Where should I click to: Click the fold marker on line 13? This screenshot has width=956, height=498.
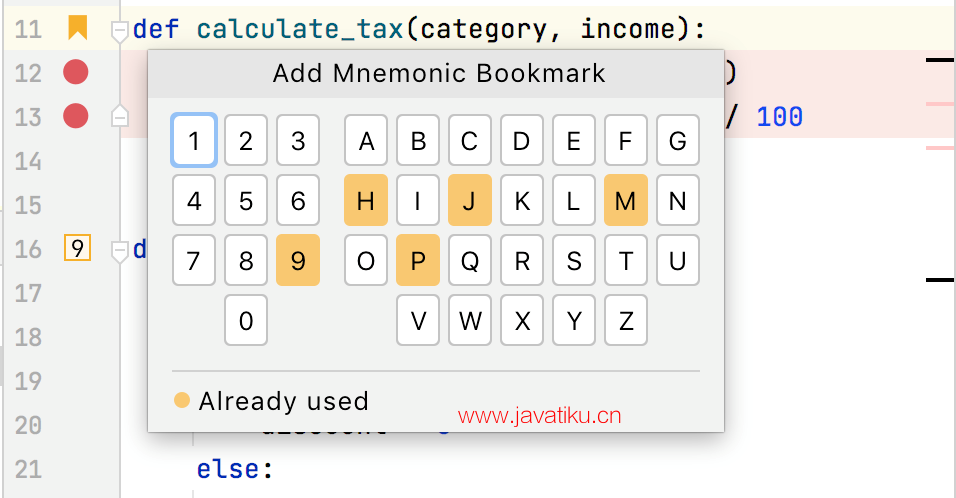coord(119,116)
